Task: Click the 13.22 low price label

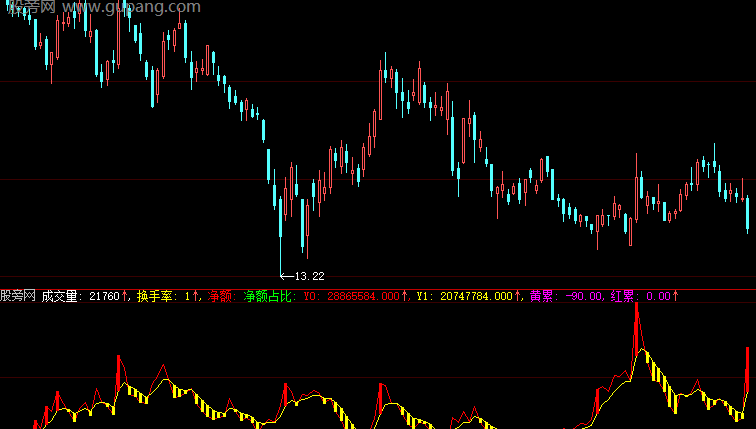Action: click(x=309, y=276)
